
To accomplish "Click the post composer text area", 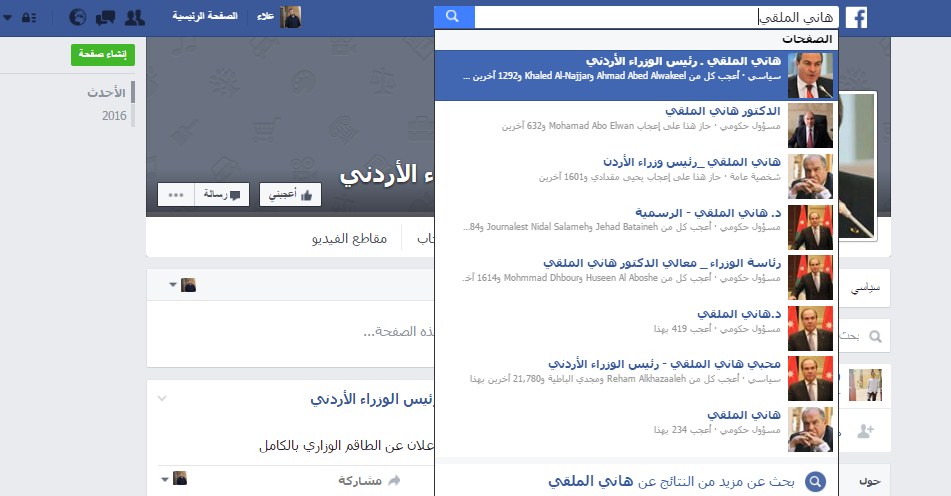I will (x=291, y=332).
